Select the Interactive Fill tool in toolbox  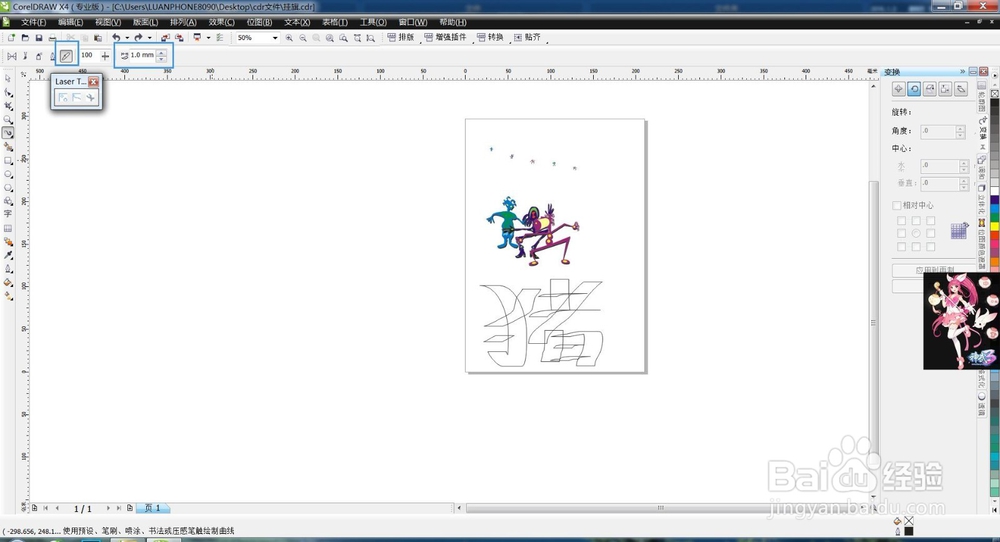click(8, 296)
